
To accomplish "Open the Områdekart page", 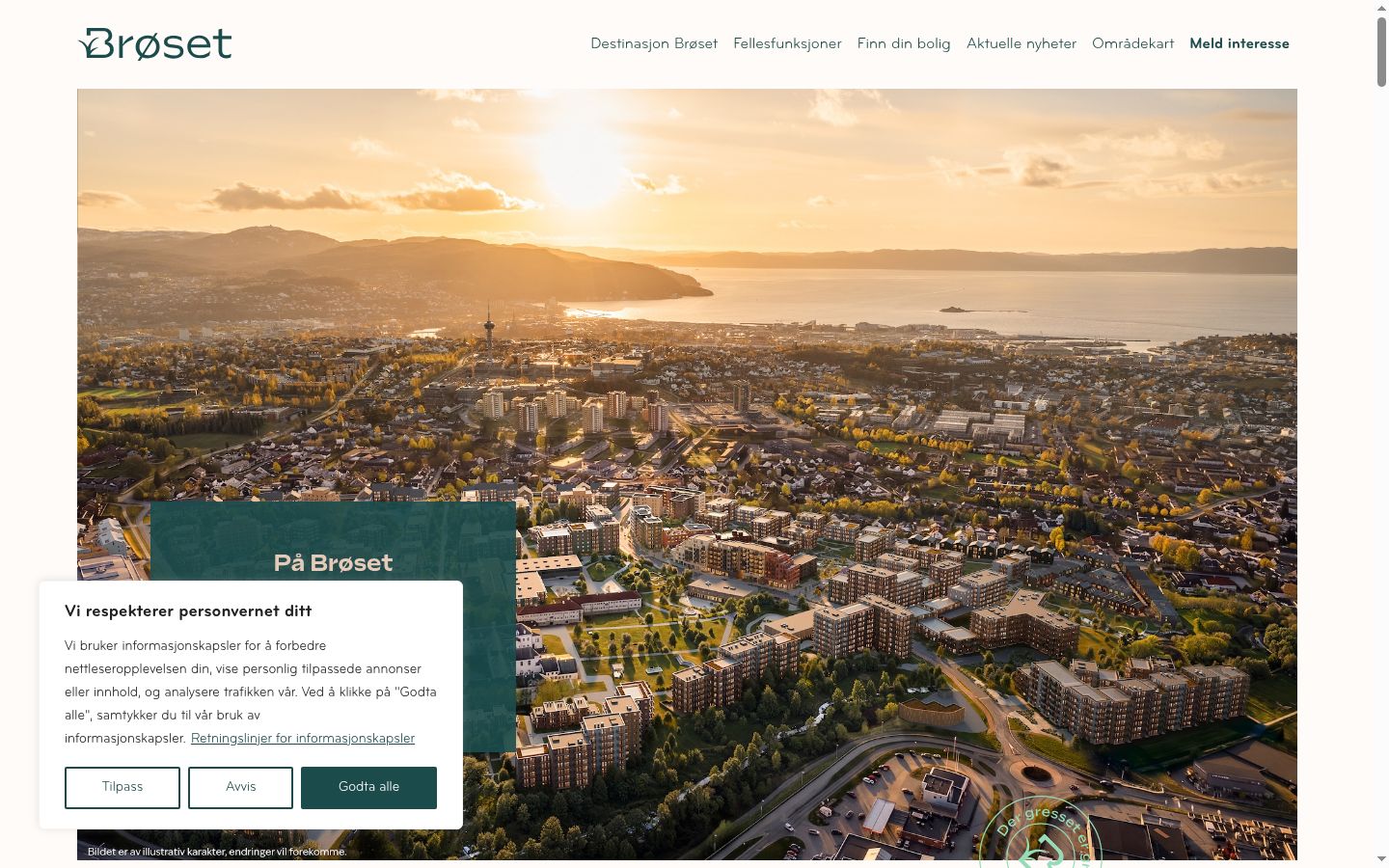I will coord(1133,43).
